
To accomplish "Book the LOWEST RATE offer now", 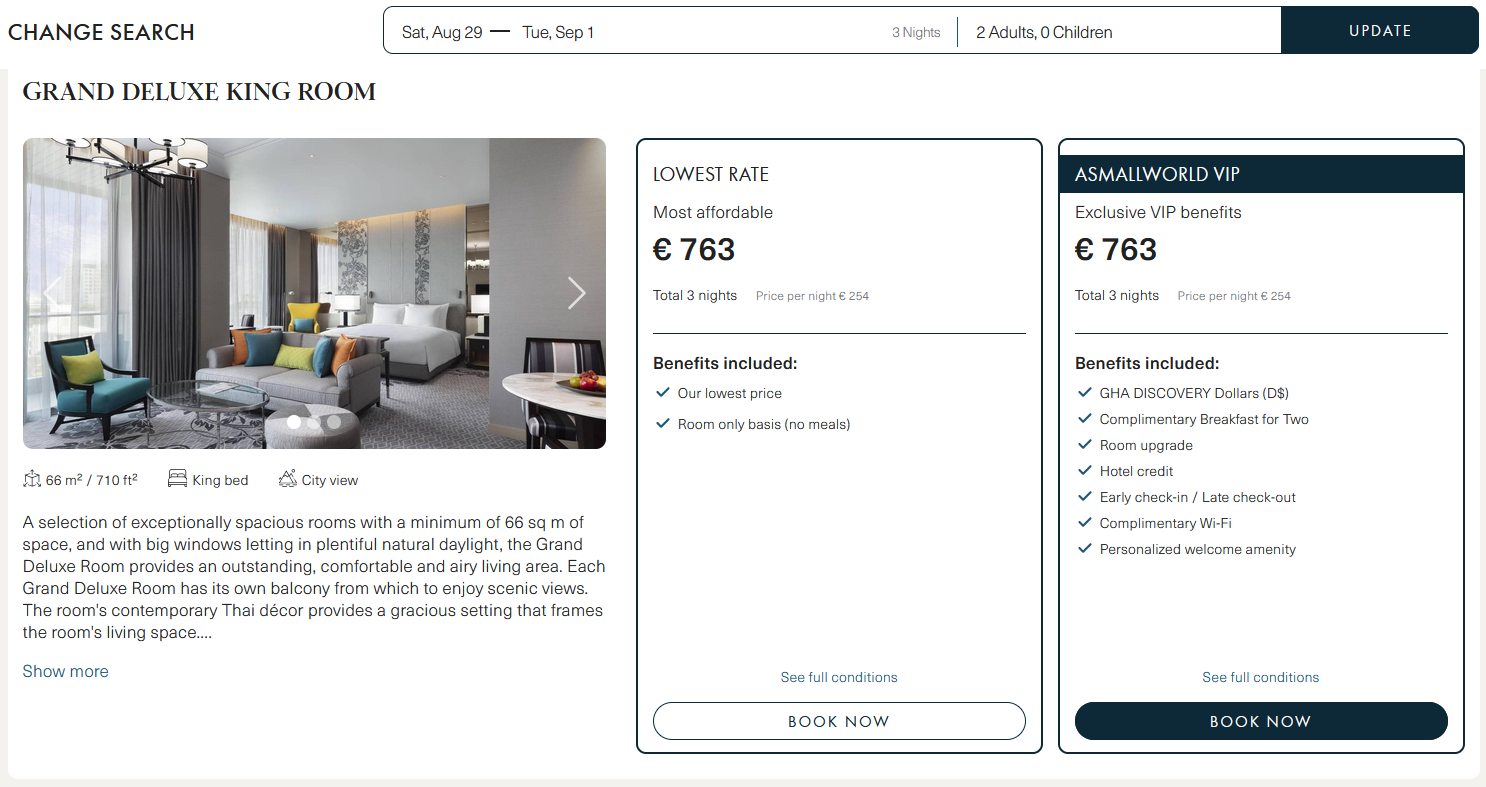I will pyautogui.click(x=839, y=721).
